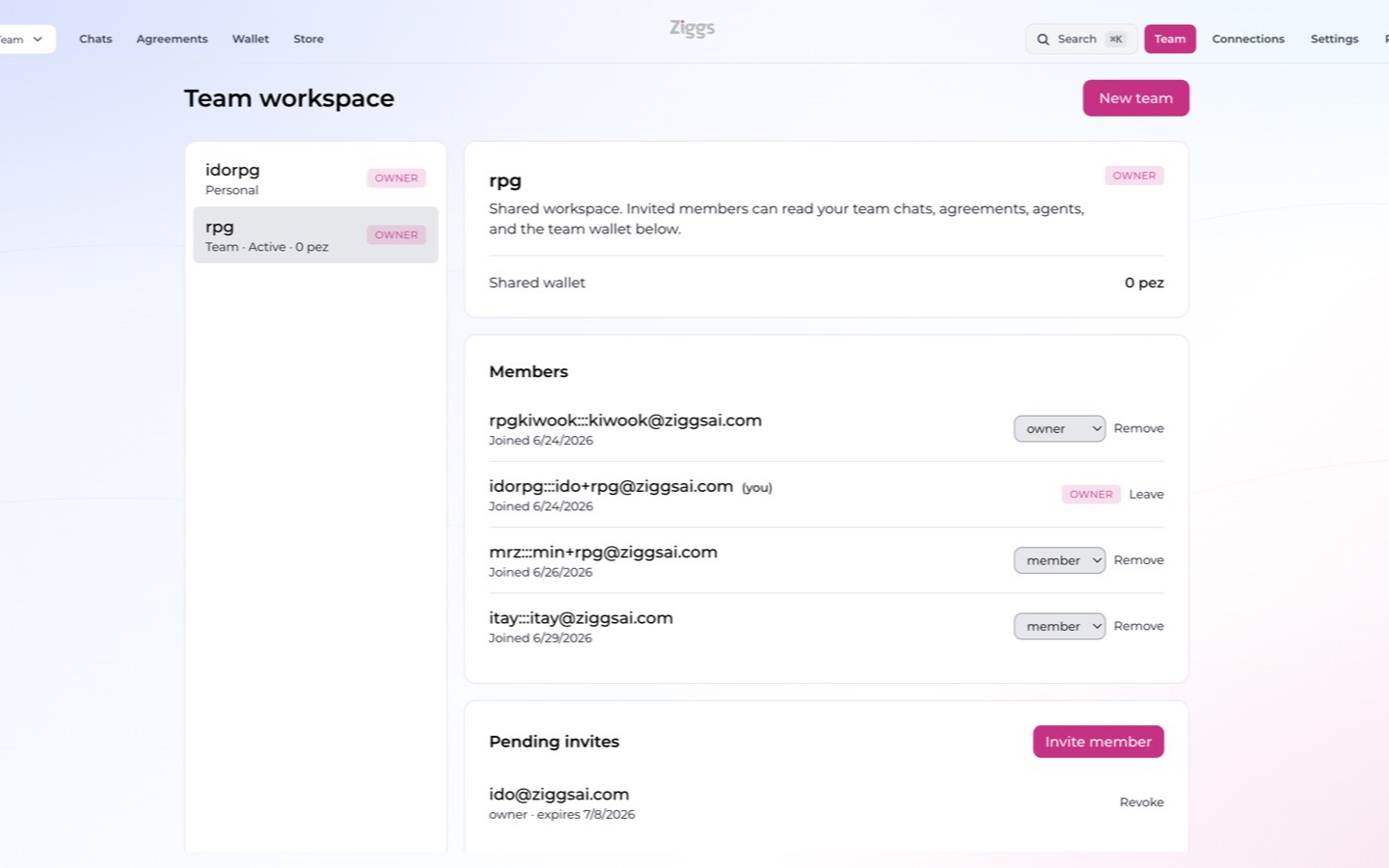Click the Shared wallet label
This screenshot has height=868, width=1389.
click(537, 283)
